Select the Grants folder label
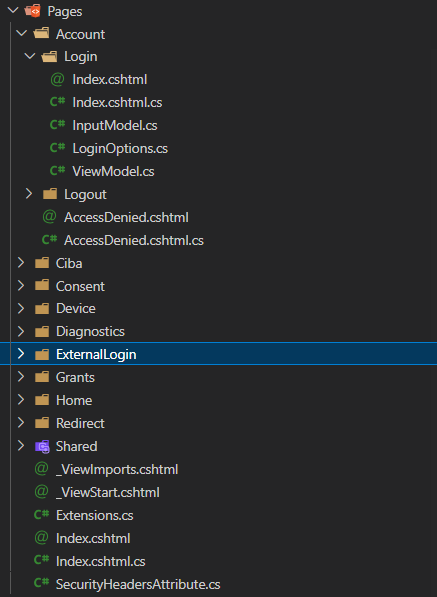 (75, 377)
